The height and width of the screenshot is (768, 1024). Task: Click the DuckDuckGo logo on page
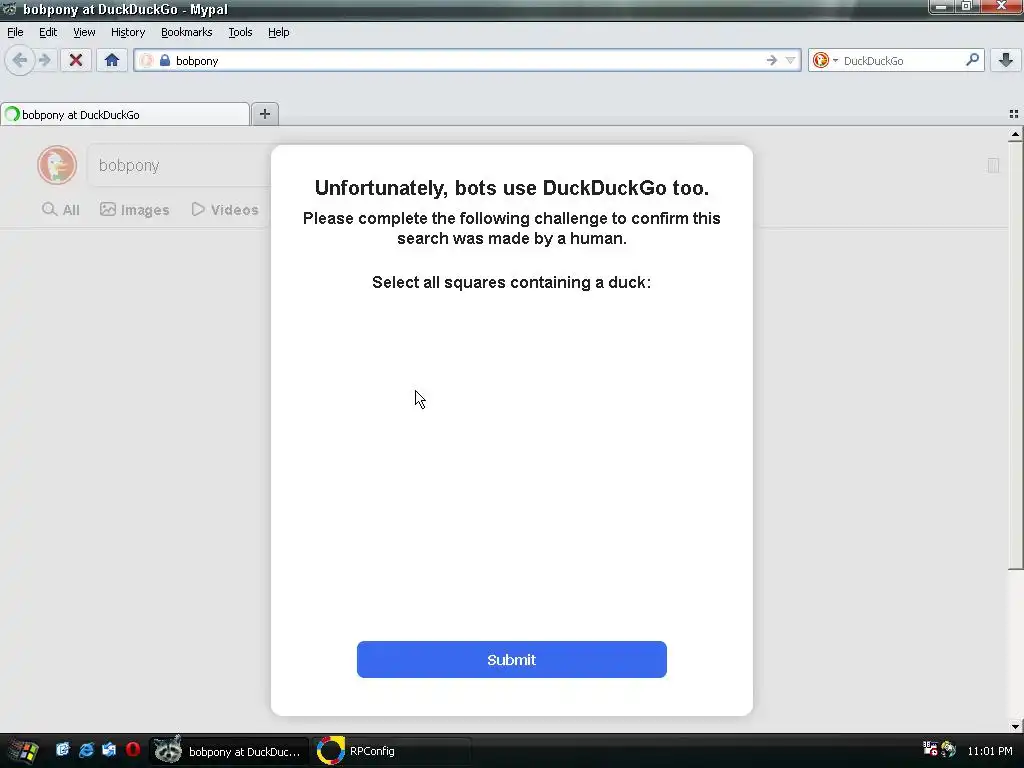(57, 165)
